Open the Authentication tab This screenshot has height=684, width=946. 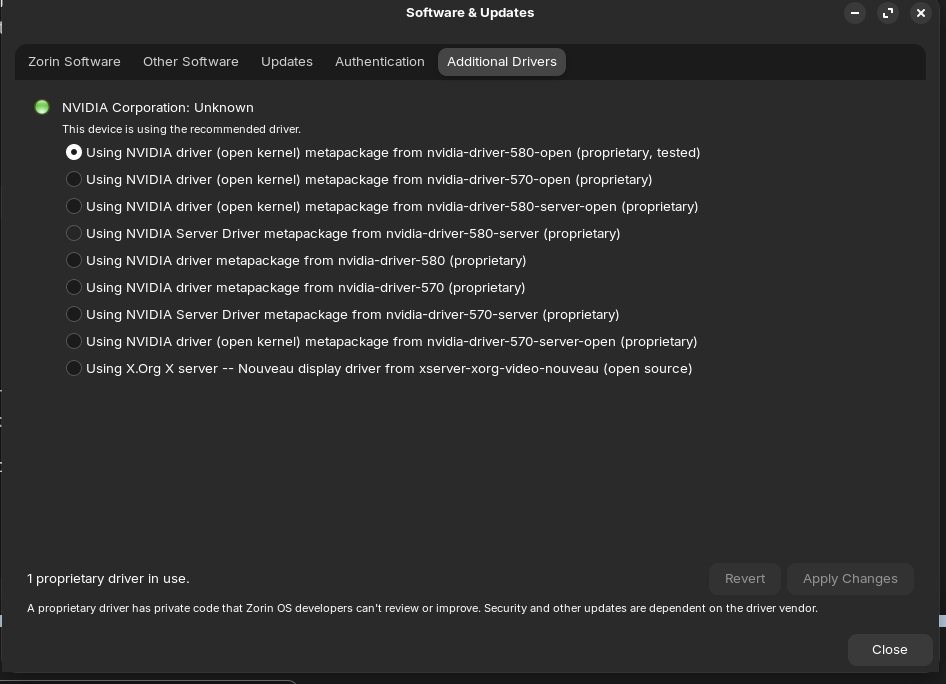[x=379, y=62]
